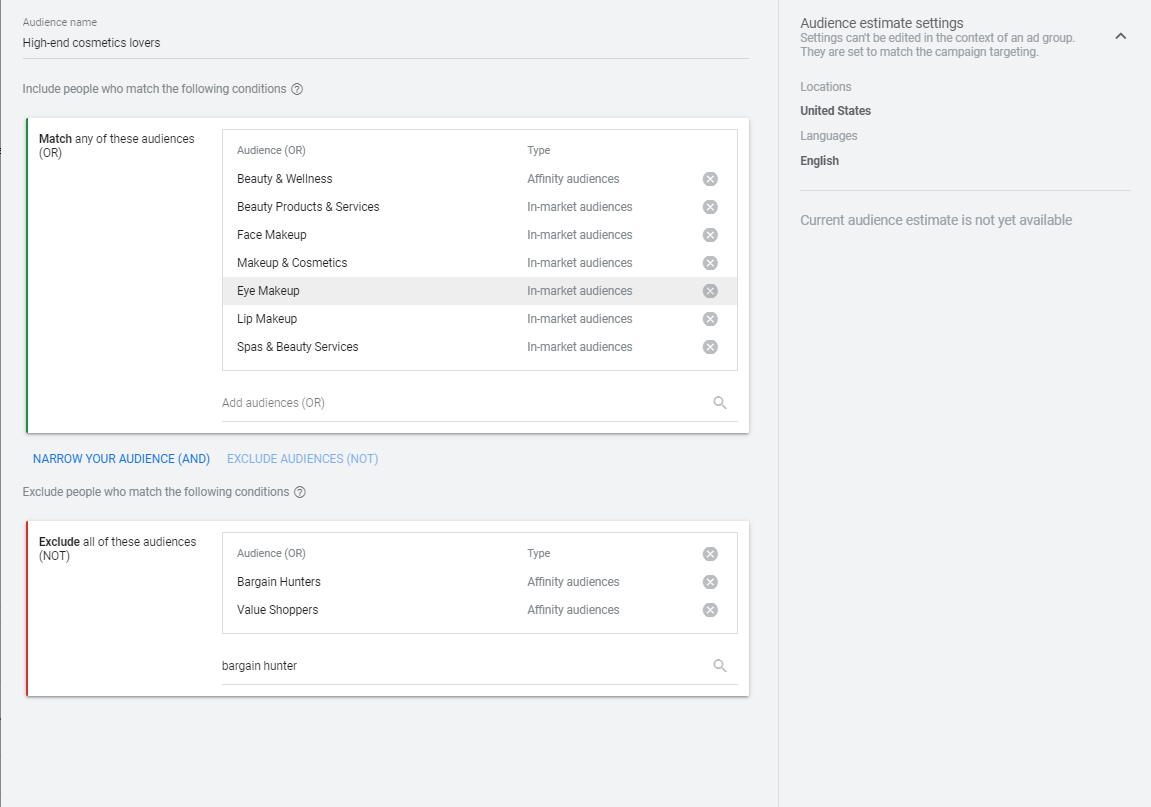Open help tooltip for exclude conditions

pyautogui.click(x=300, y=492)
